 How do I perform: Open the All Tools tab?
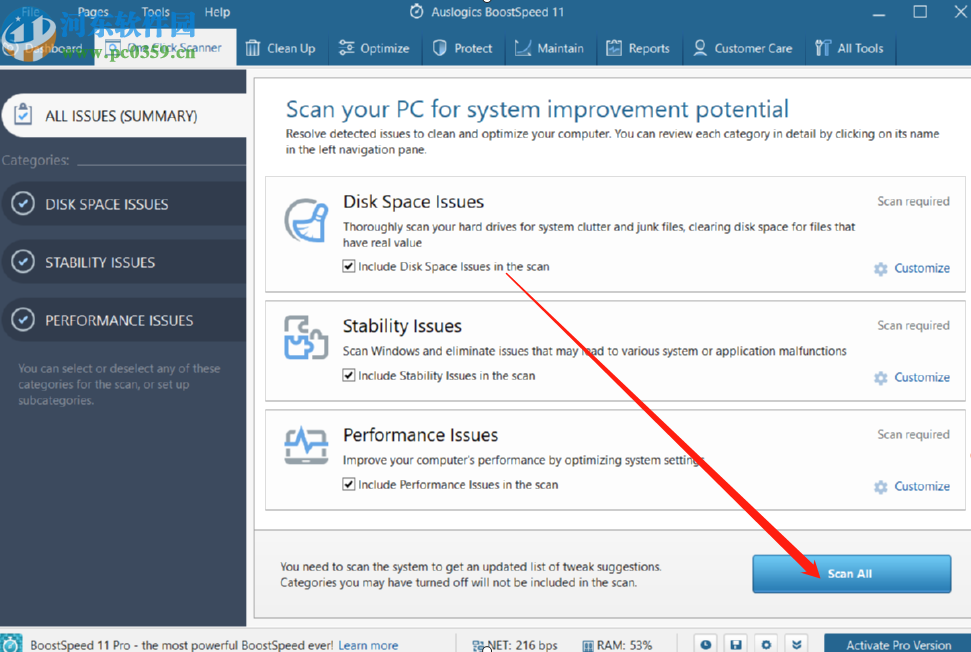pyautogui.click(x=849, y=48)
